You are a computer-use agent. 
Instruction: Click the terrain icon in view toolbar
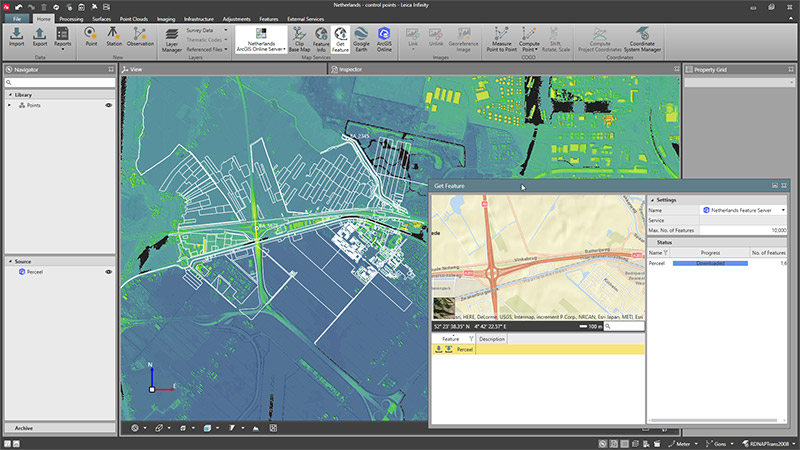(x=256, y=428)
